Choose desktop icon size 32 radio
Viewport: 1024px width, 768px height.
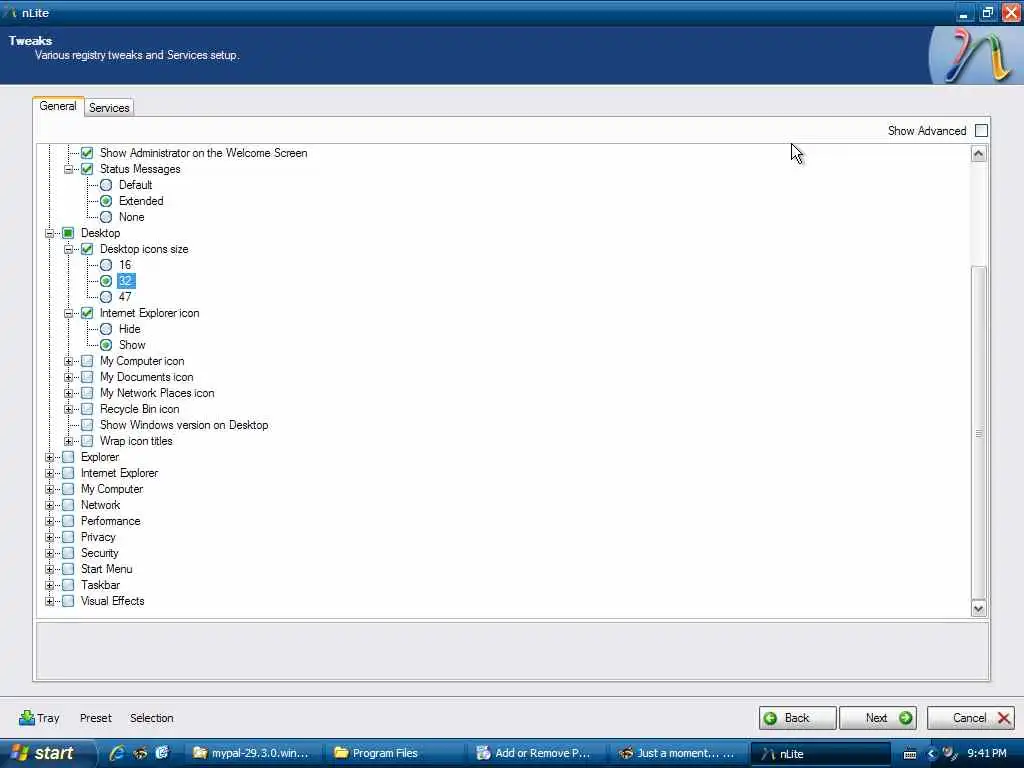[106, 281]
